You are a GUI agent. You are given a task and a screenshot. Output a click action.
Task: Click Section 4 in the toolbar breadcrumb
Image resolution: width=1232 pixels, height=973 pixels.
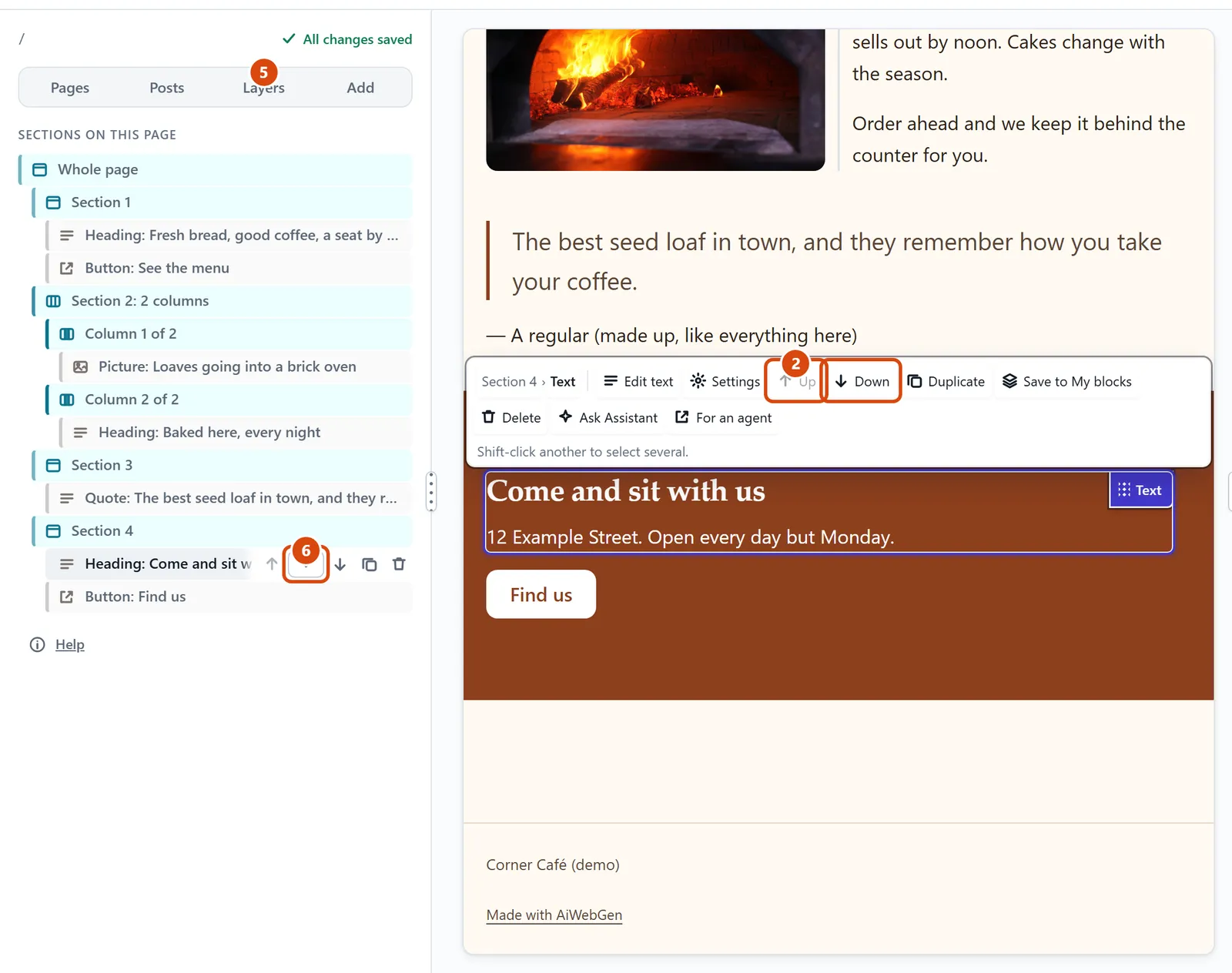pyautogui.click(x=509, y=382)
